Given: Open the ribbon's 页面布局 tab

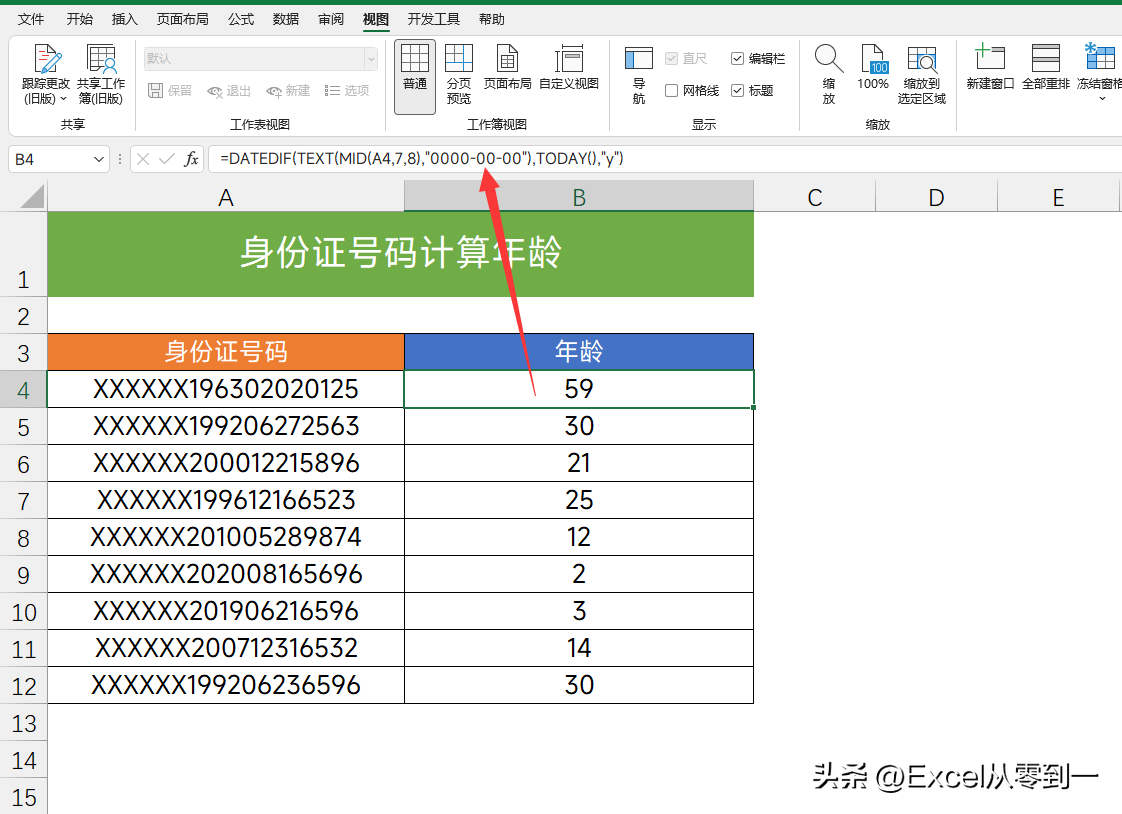Looking at the screenshot, I should 182,19.
